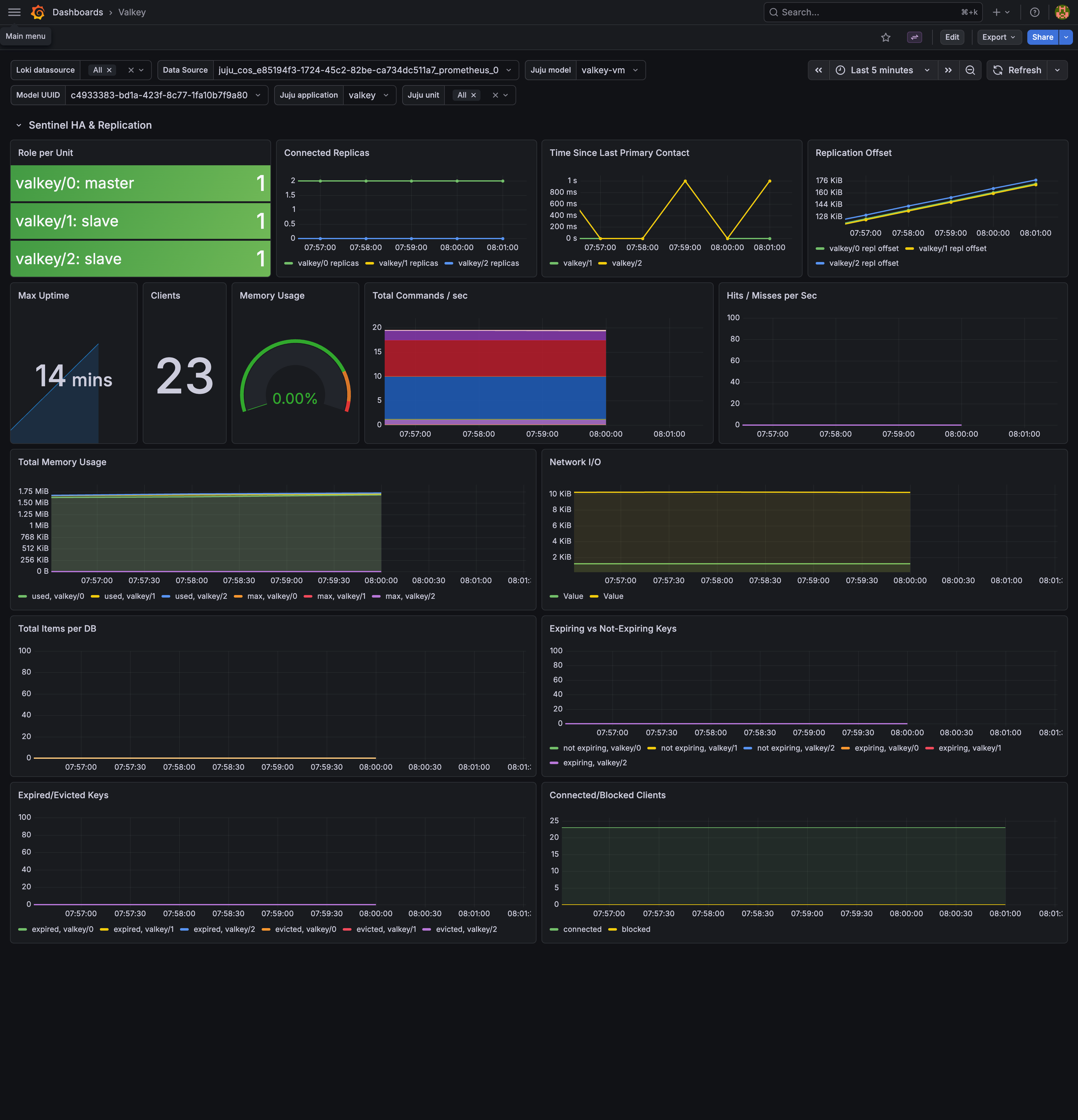Image resolution: width=1078 pixels, height=1120 pixels.
Task: Toggle valkey/0 replicas legend series
Action: (328, 264)
